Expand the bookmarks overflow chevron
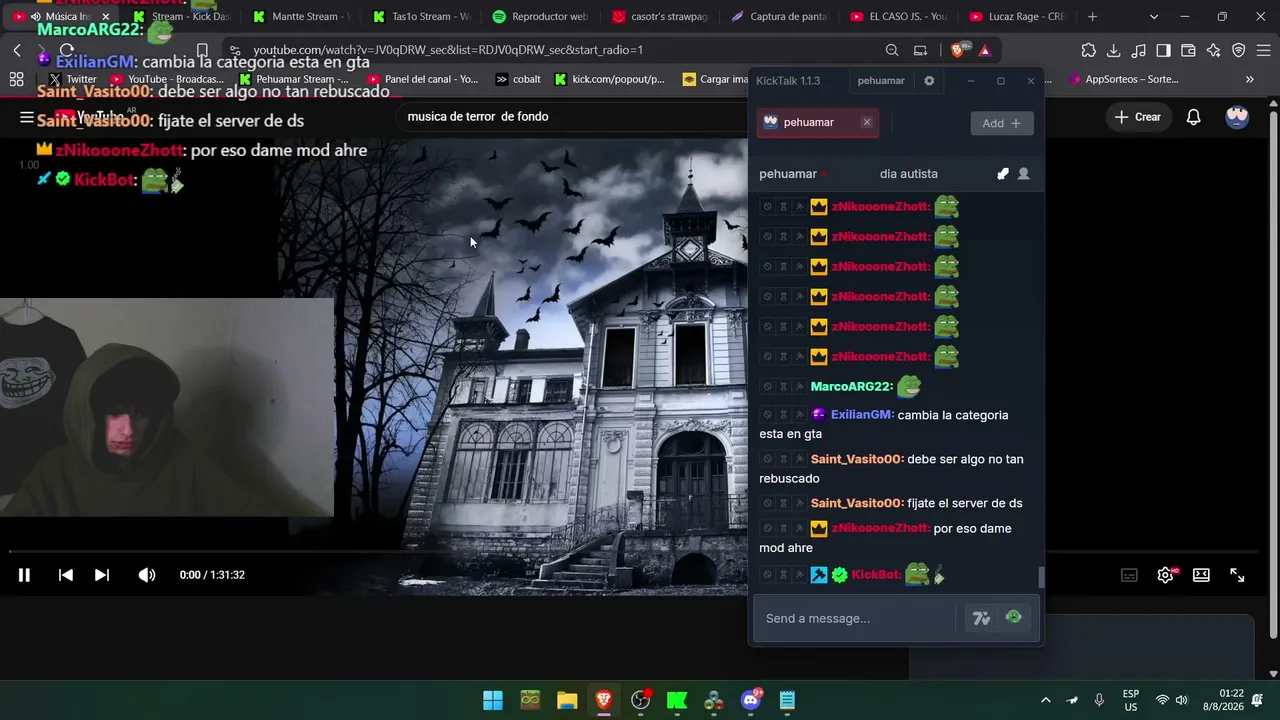 click(1249, 79)
